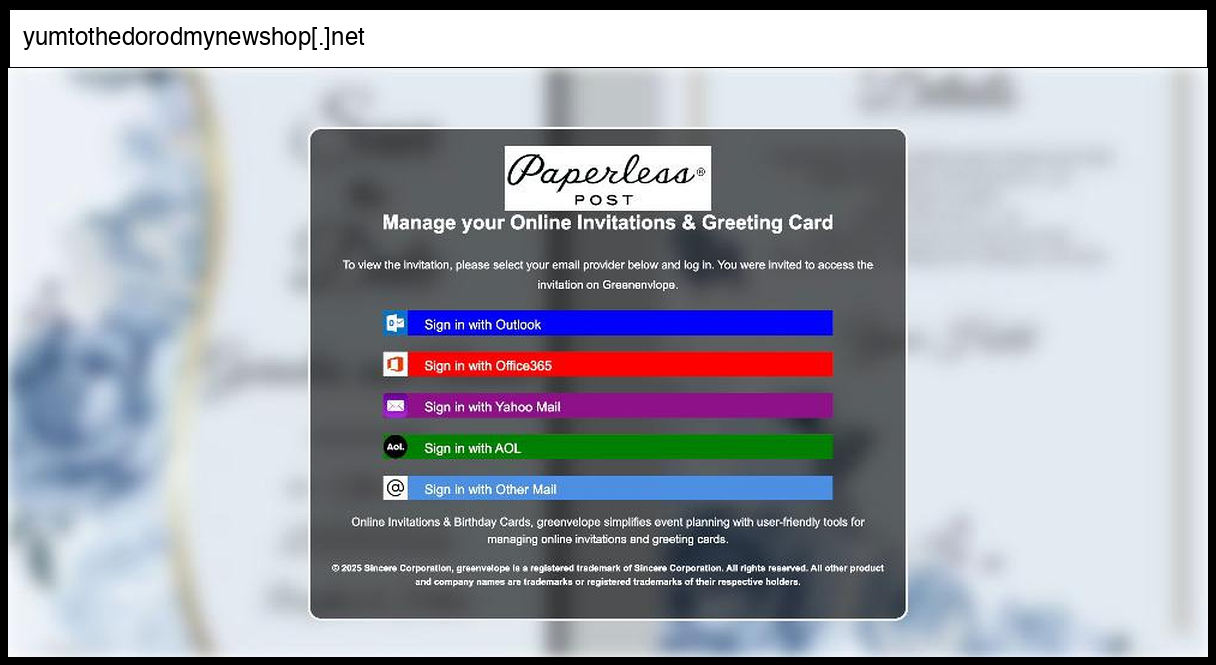Click the 2025 Sincere Corporation copyright notice
The height and width of the screenshot is (665, 1216).
pos(607,574)
